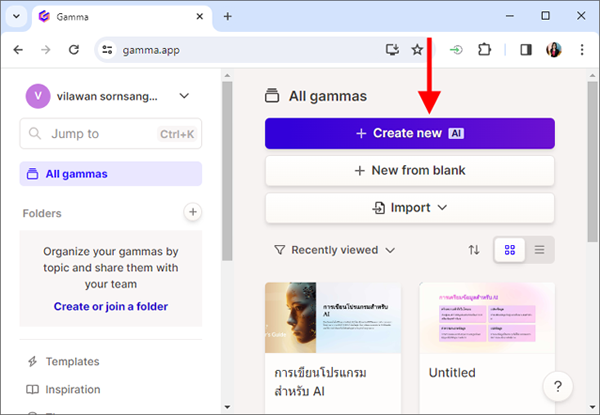600x415 pixels.
Task: Switch to grid view
Action: coord(510,250)
